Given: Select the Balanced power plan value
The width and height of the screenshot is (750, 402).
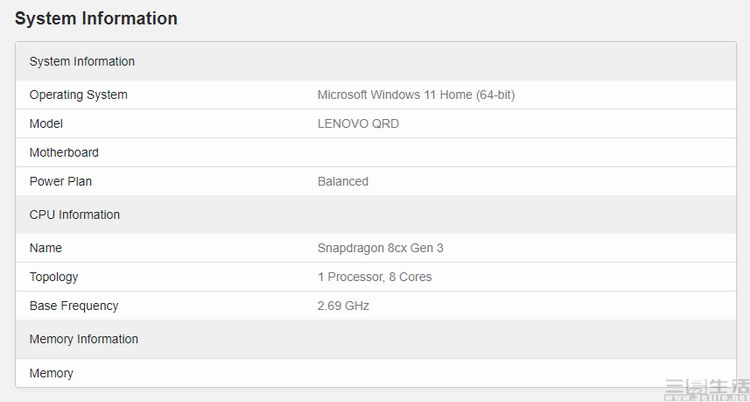Looking at the screenshot, I should [343, 181].
